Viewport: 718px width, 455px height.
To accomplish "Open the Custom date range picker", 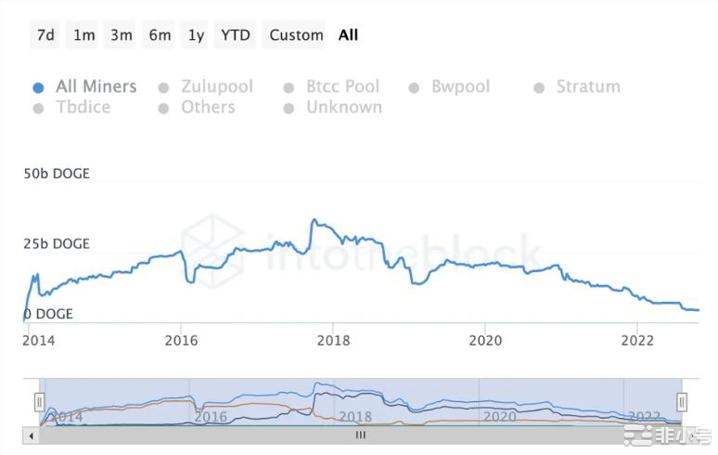I will point(297,35).
